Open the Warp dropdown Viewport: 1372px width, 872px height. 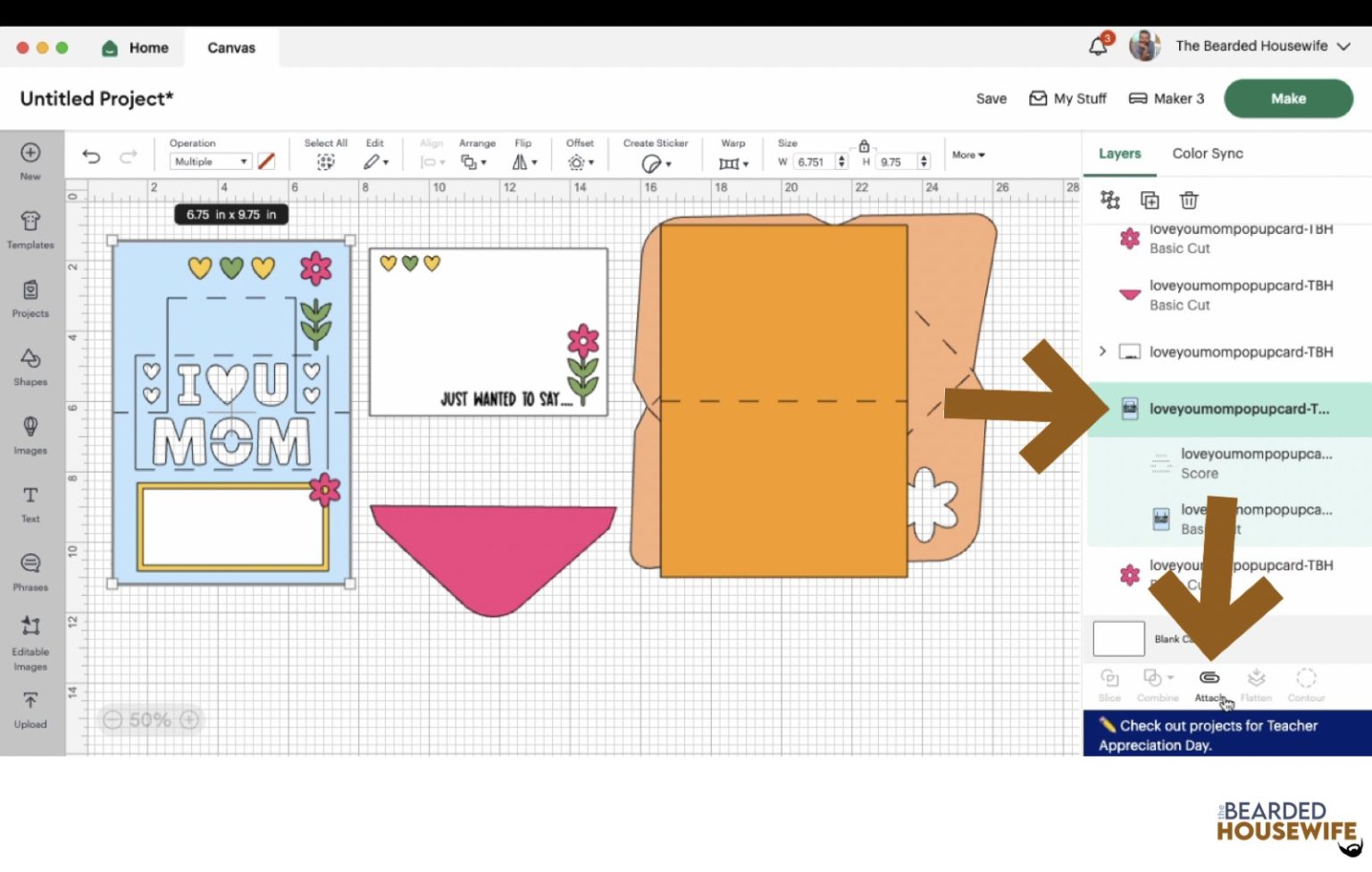pyautogui.click(x=733, y=163)
